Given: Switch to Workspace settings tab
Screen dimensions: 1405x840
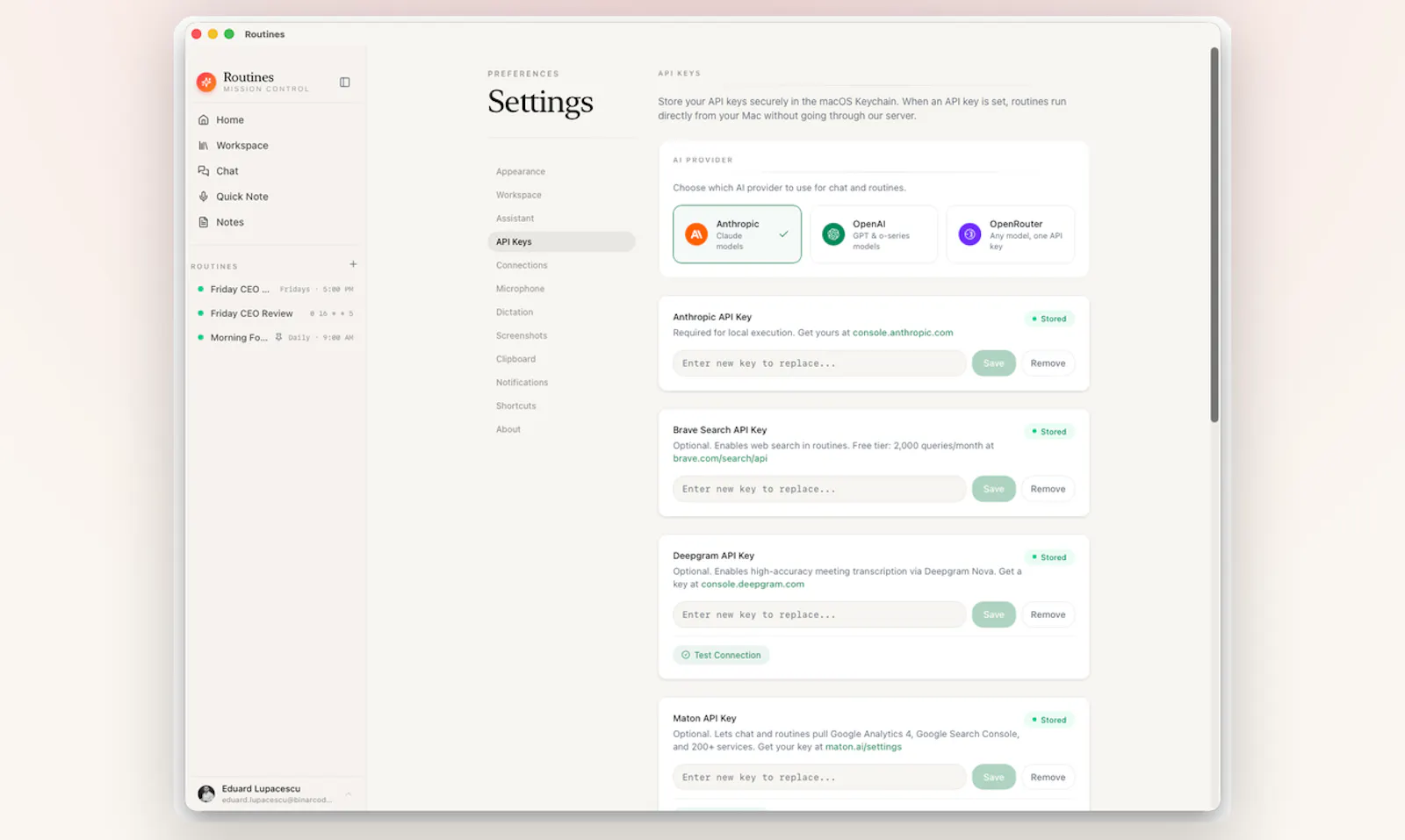Looking at the screenshot, I should pyautogui.click(x=561, y=196).
